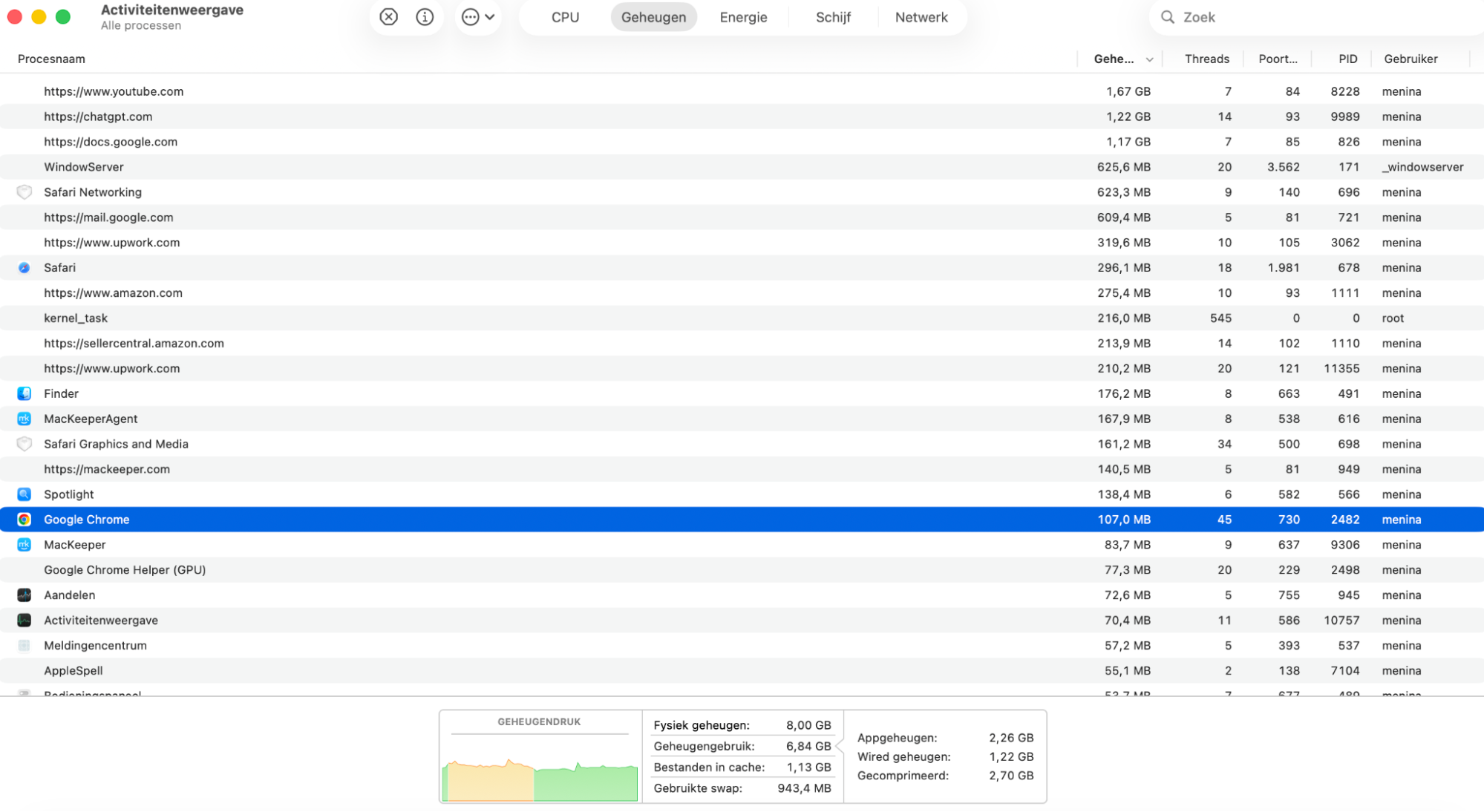Select the Energie tab
1484x812 pixels.
tap(742, 16)
